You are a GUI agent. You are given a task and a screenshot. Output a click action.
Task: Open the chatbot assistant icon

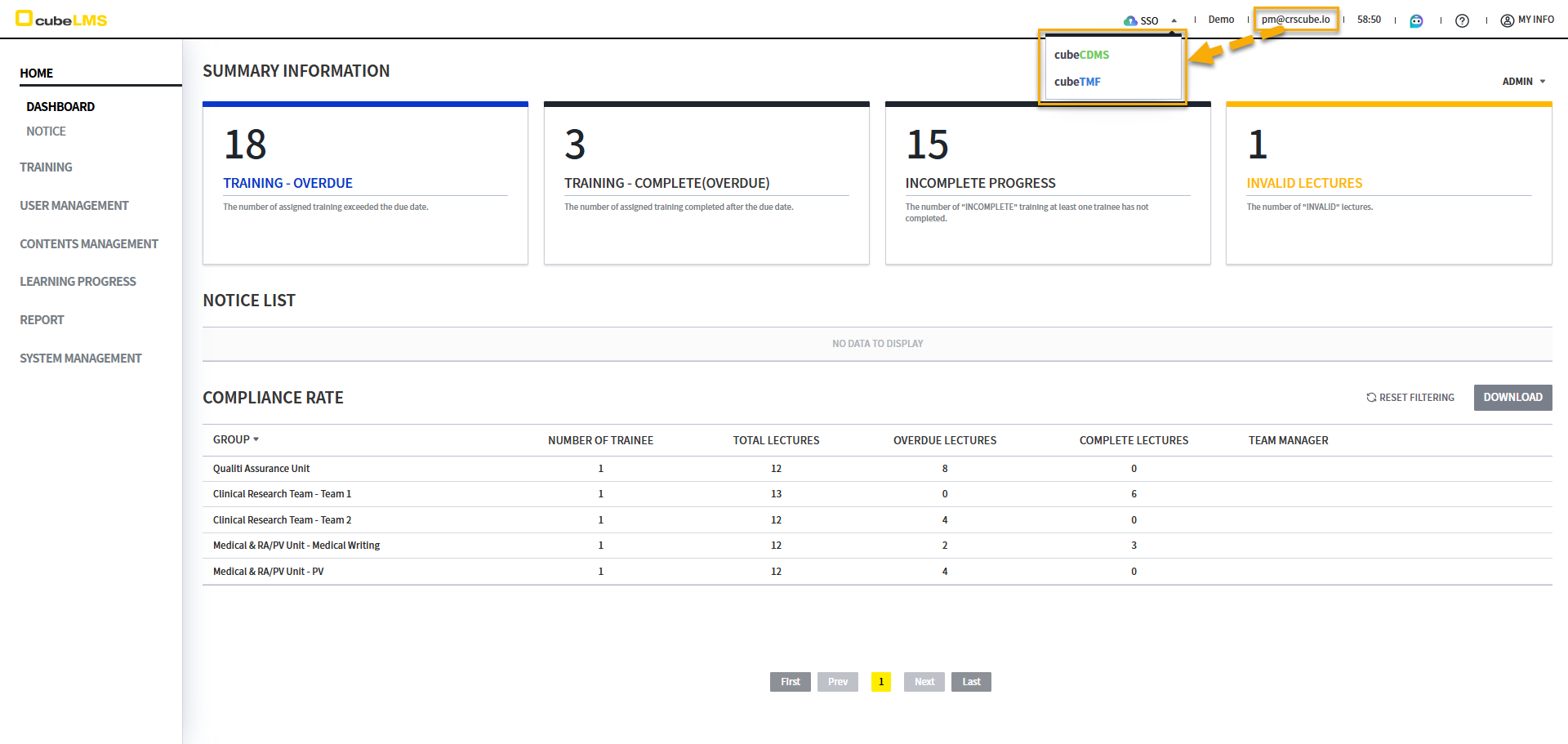(1416, 20)
